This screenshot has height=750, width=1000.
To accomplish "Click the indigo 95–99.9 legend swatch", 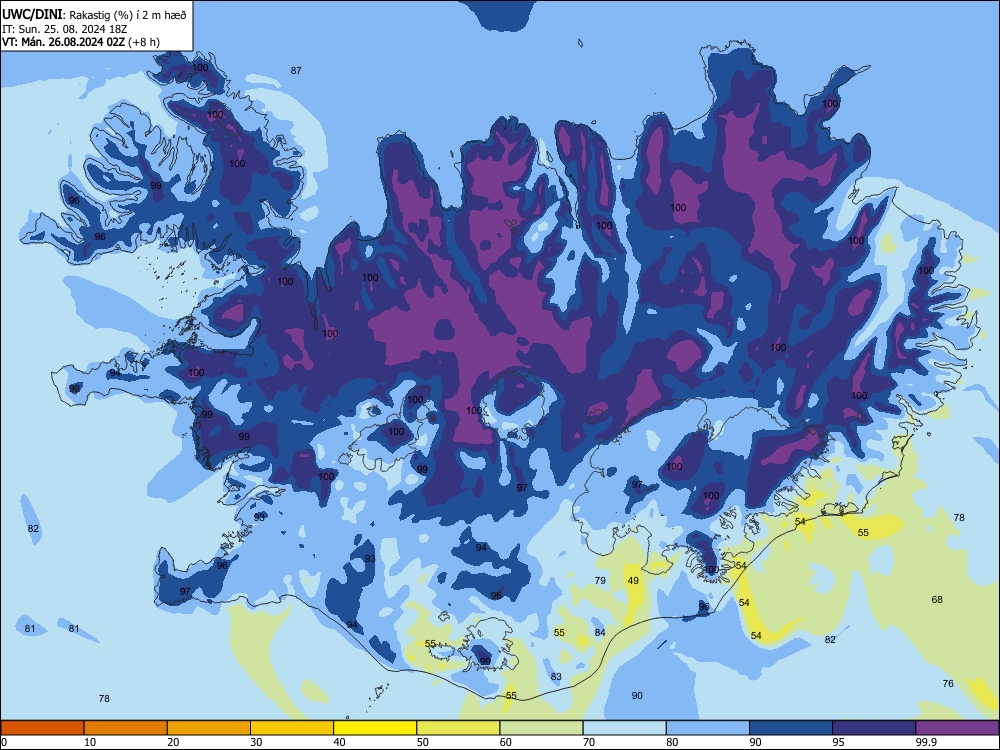I will coord(874,728).
